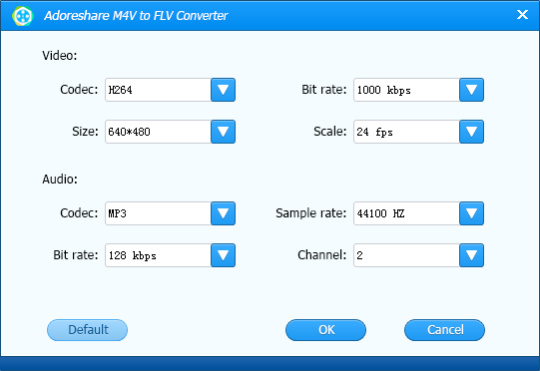Image resolution: width=540 pixels, height=371 pixels.
Task: Open the video Codec dropdown arrow
Action: 223,90
